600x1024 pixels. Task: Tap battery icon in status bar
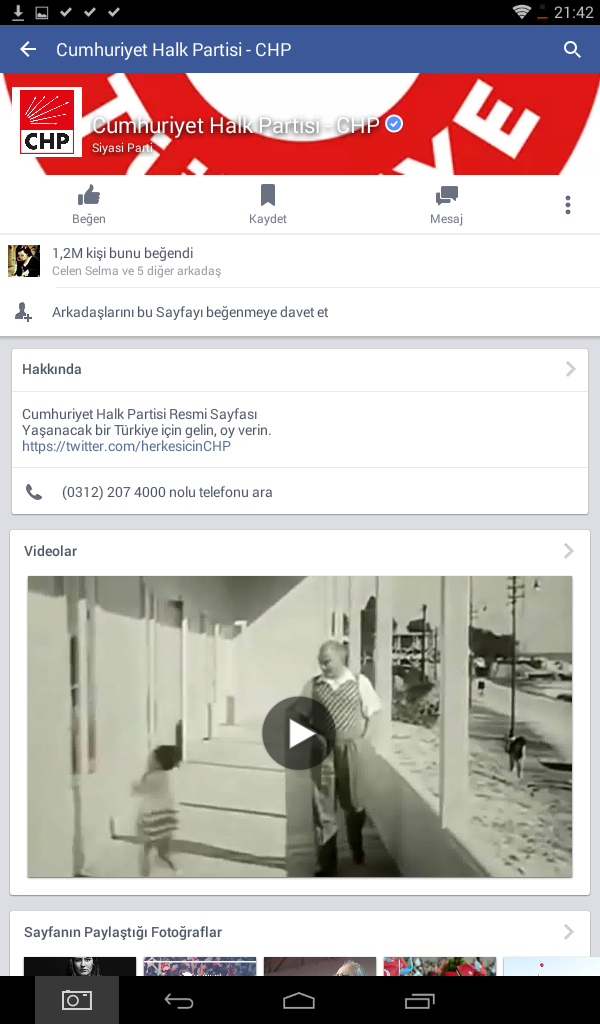[542, 12]
